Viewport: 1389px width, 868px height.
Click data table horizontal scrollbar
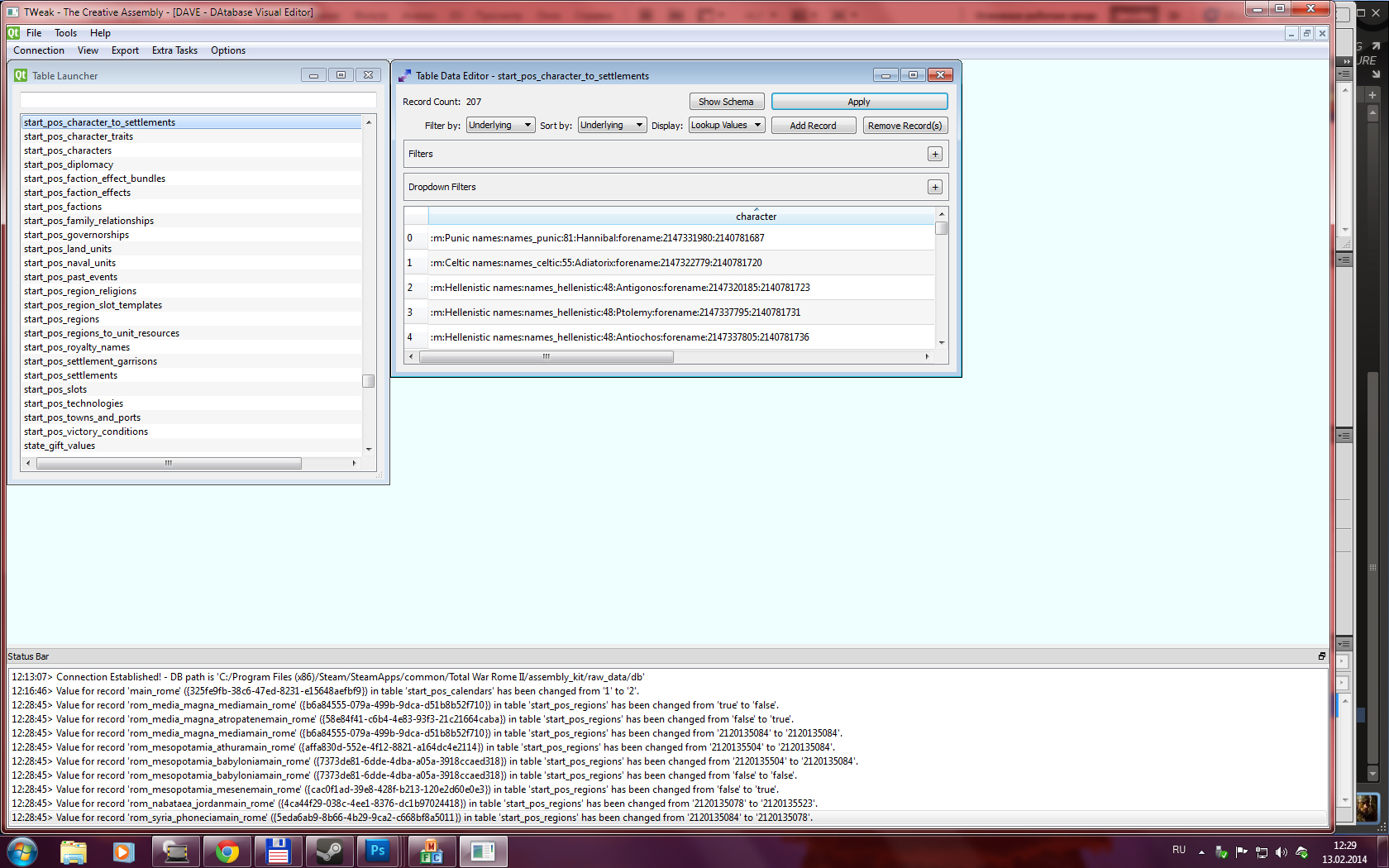coord(547,357)
